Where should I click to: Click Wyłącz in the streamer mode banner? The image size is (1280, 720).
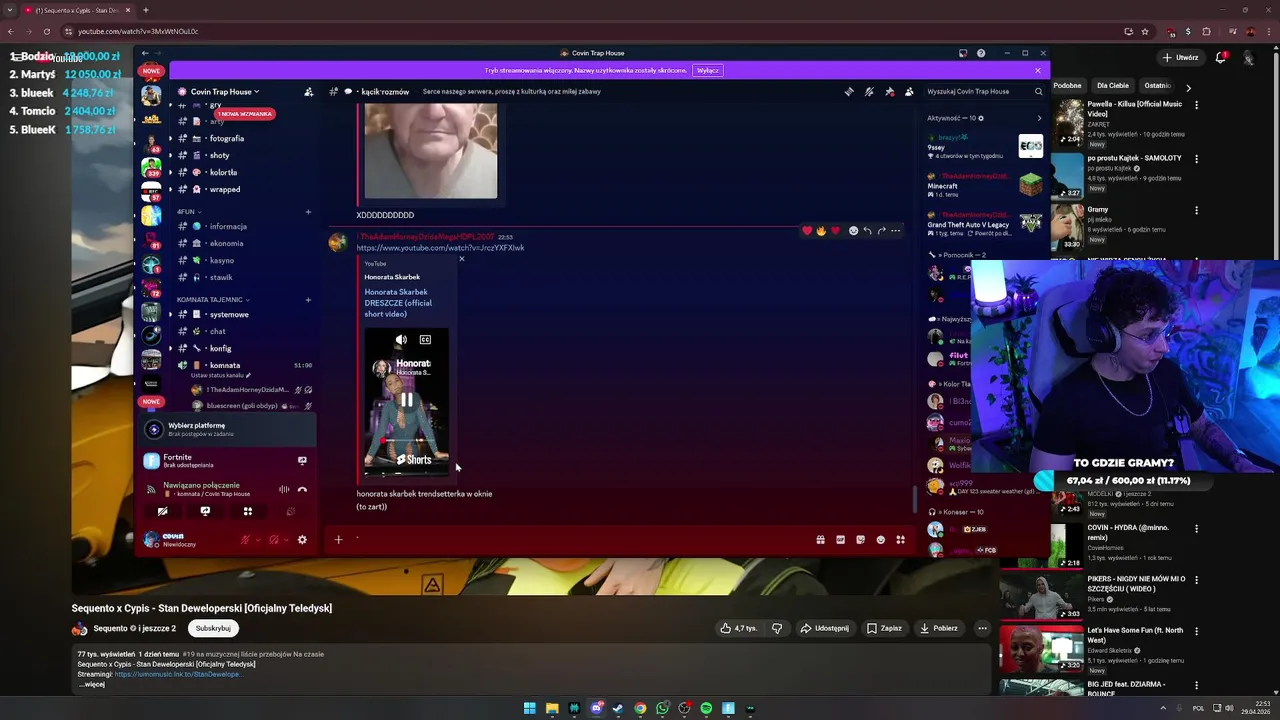[707, 71]
